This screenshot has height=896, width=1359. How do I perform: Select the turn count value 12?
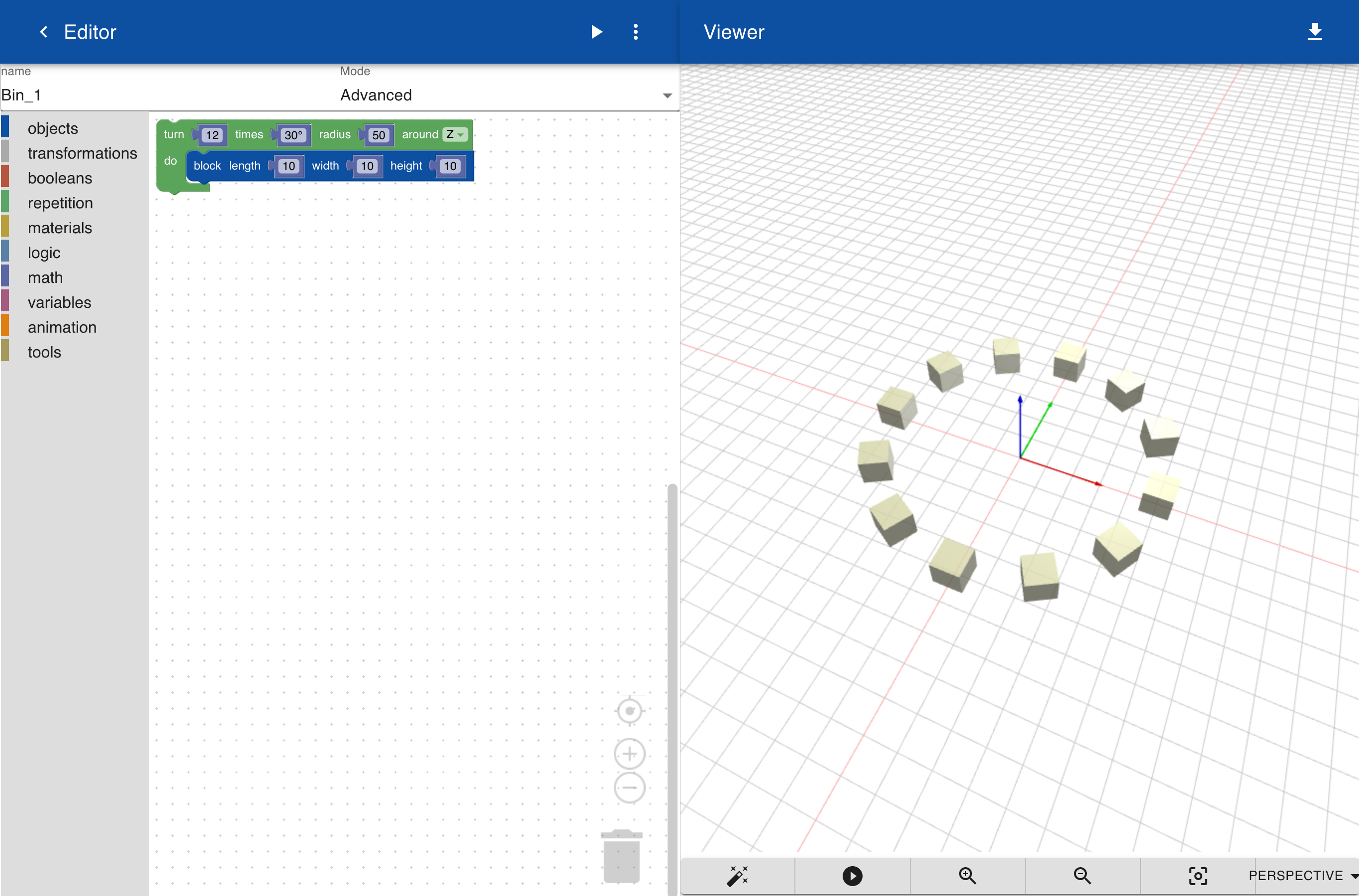click(212, 135)
